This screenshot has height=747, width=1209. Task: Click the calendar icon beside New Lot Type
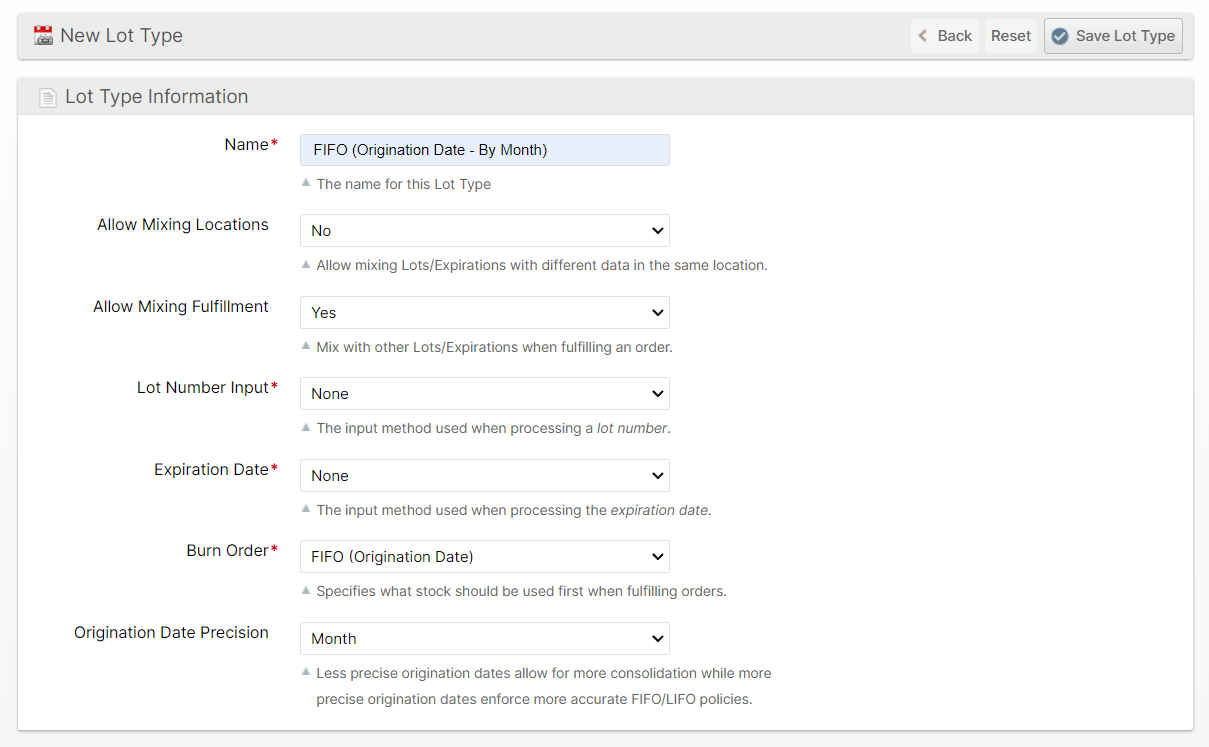[43, 36]
